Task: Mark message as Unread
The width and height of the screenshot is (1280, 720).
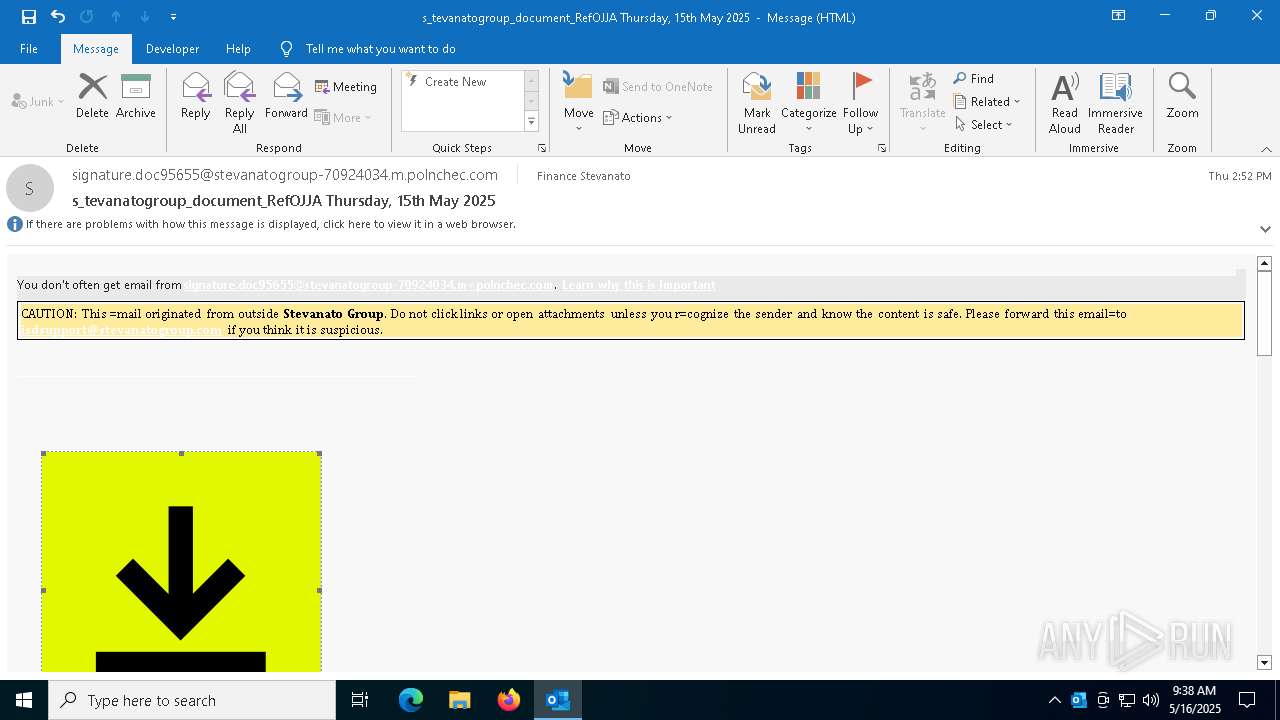Action: [x=757, y=103]
